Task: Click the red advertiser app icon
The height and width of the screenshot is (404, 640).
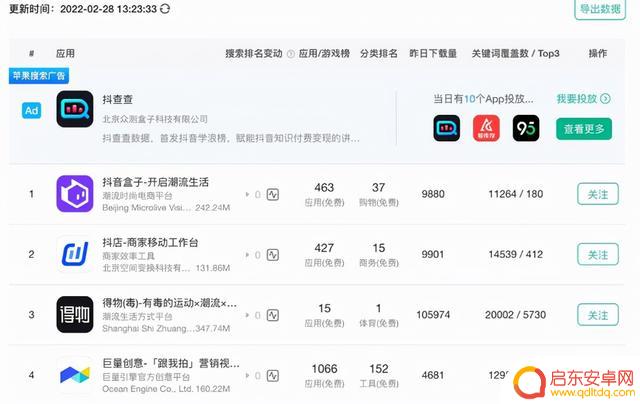Action: coord(486,128)
